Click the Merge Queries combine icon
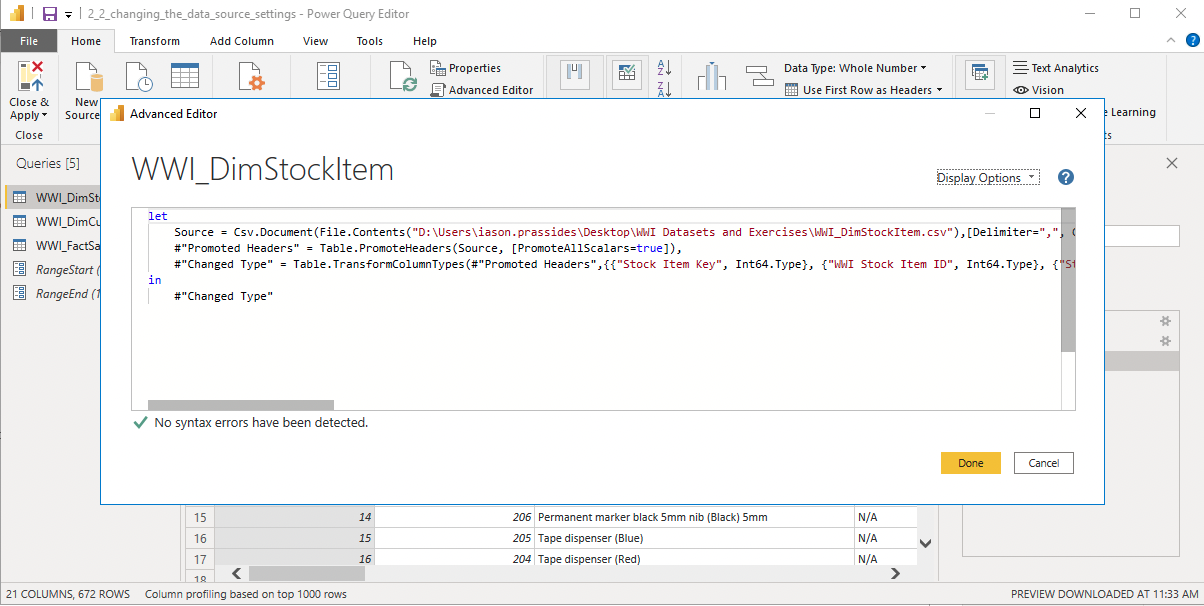This screenshot has height=606, width=1204. [x=979, y=74]
